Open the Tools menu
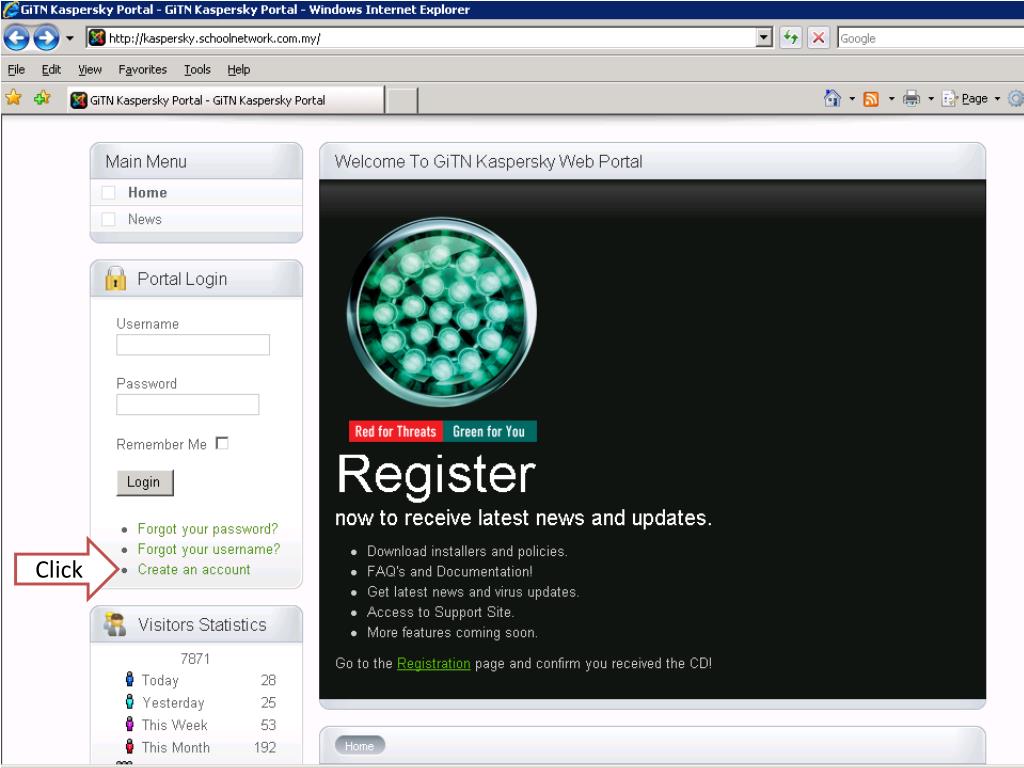Screen dimensions: 1024x768 click(197, 69)
